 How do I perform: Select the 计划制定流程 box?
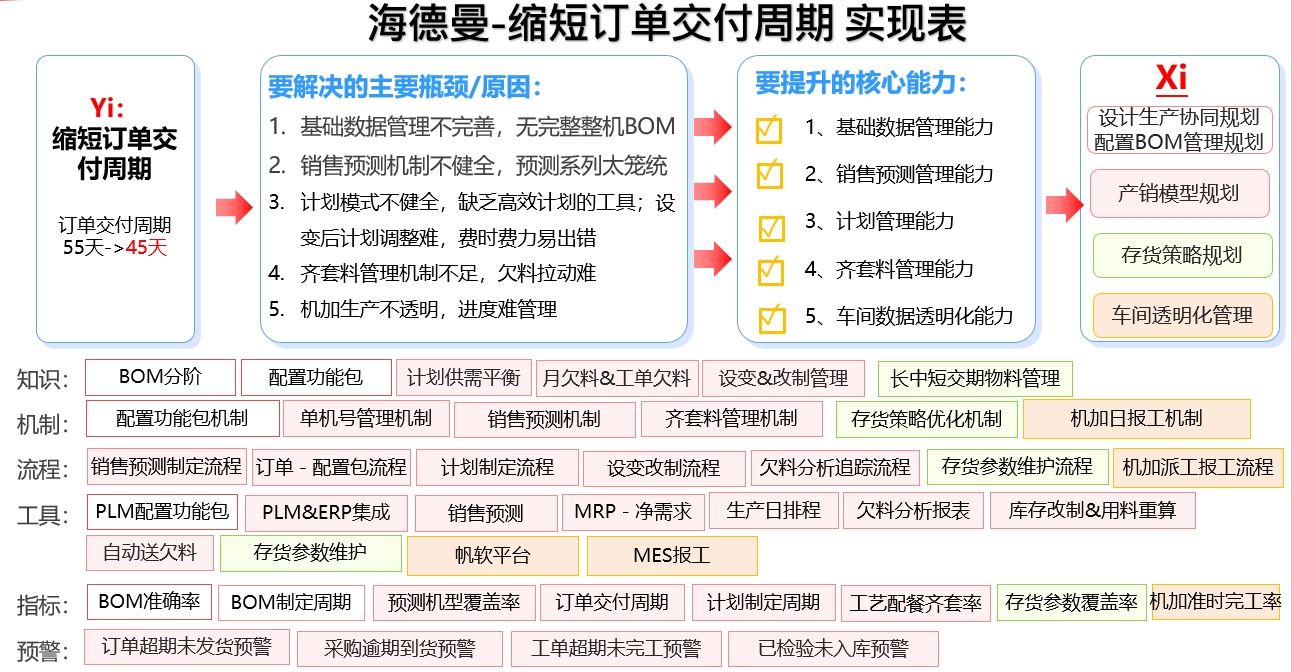(x=497, y=468)
